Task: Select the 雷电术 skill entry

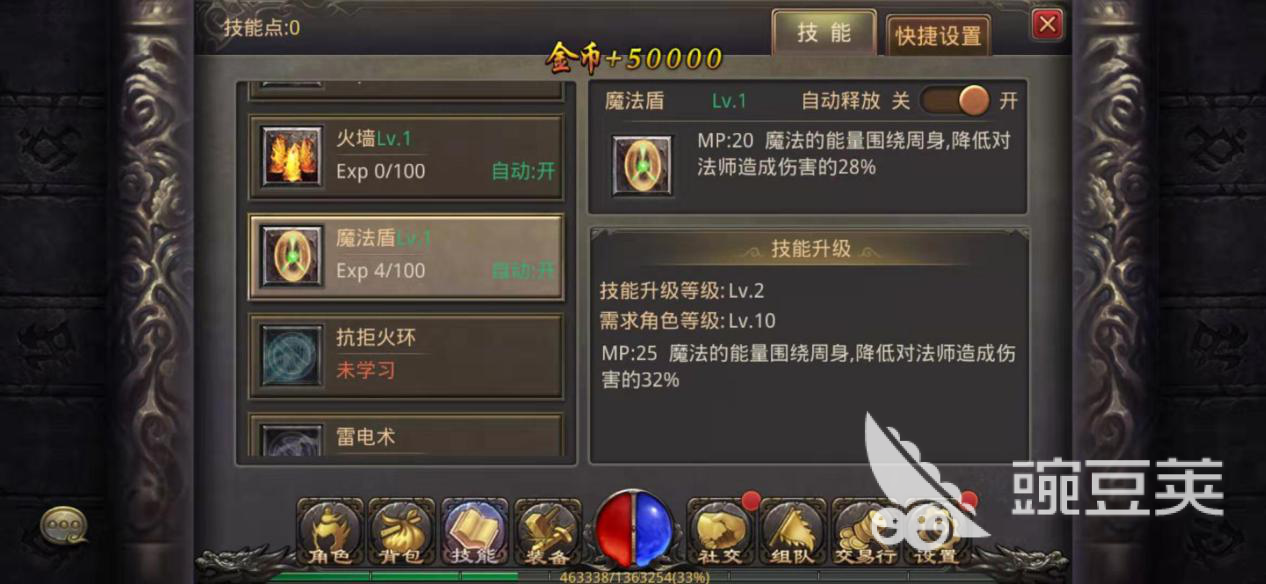Action: tap(406, 436)
